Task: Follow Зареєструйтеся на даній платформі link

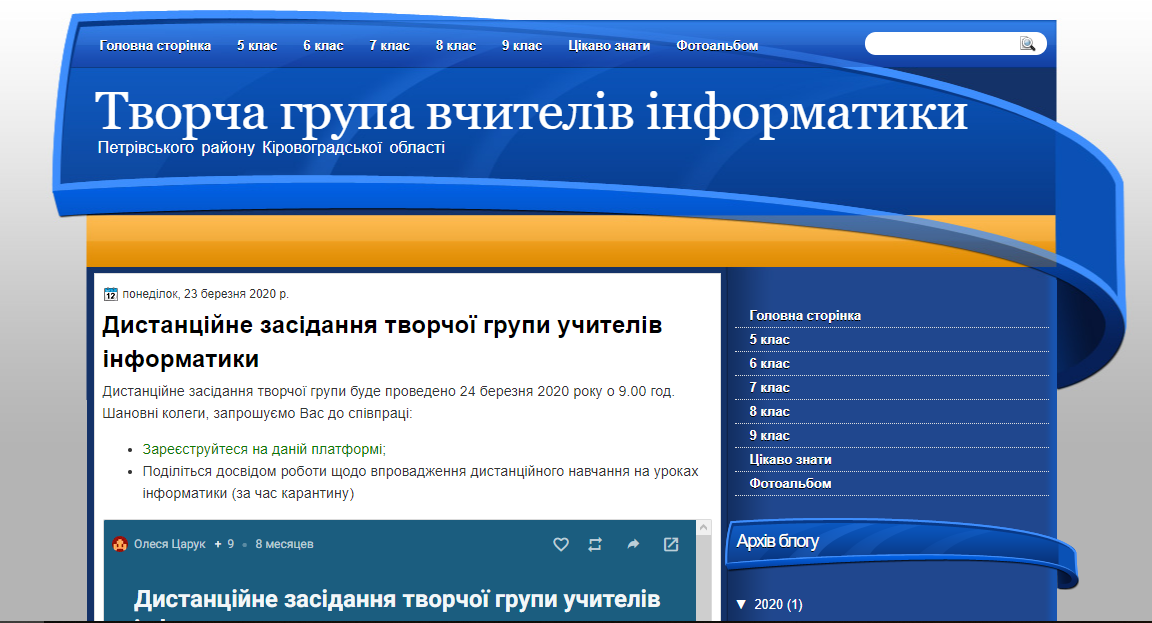Action: 264,449
